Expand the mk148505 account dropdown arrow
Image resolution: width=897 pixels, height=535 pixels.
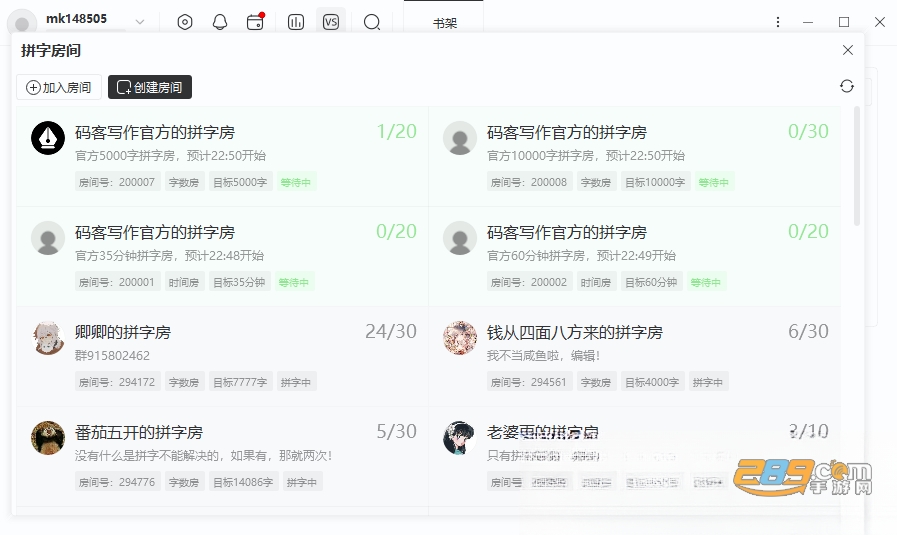point(140,22)
